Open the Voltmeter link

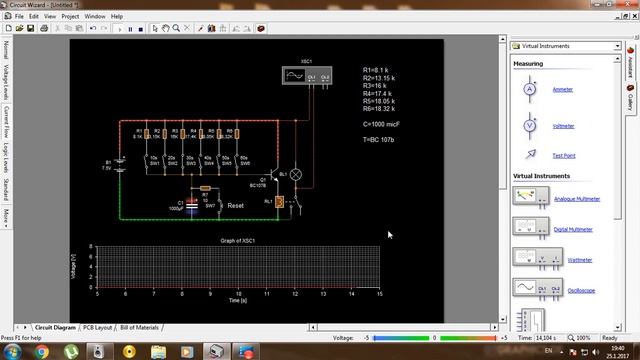pos(563,126)
